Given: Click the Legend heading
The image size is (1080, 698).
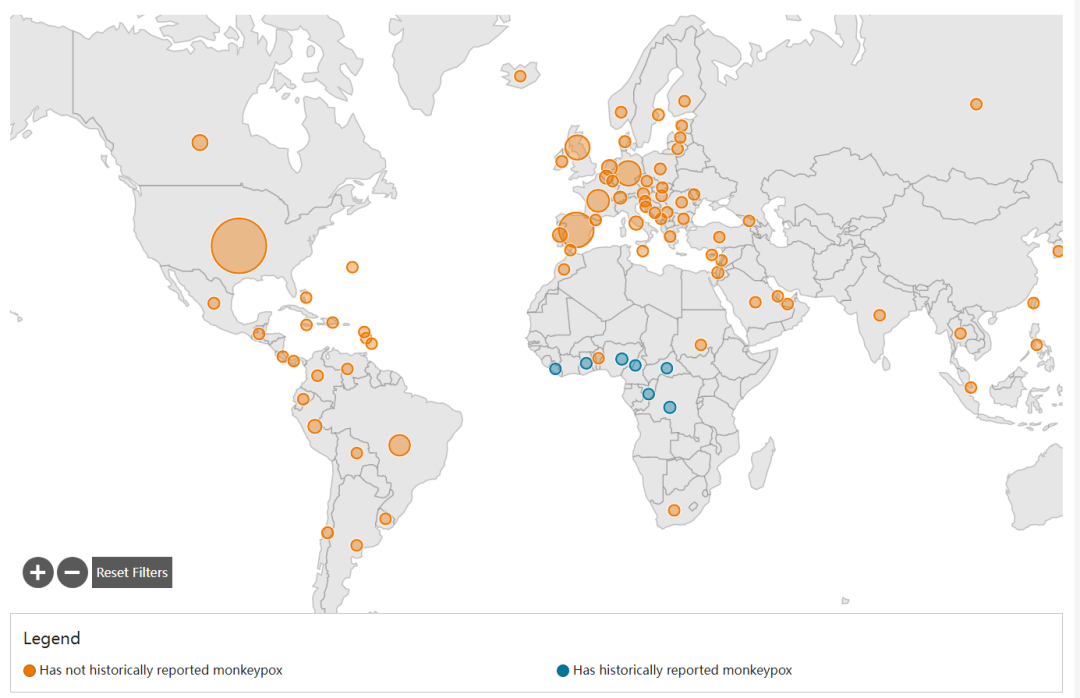Looking at the screenshot, I should coord(52,638).
